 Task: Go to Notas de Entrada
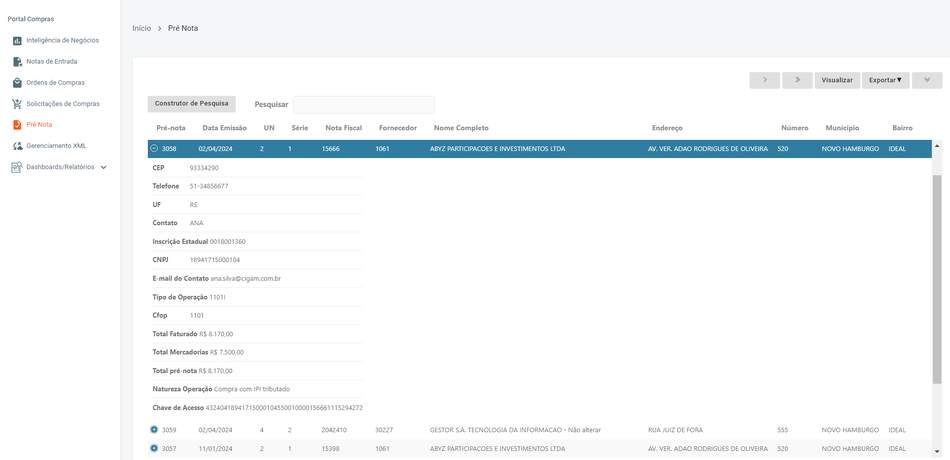click(x=51, y=62)
